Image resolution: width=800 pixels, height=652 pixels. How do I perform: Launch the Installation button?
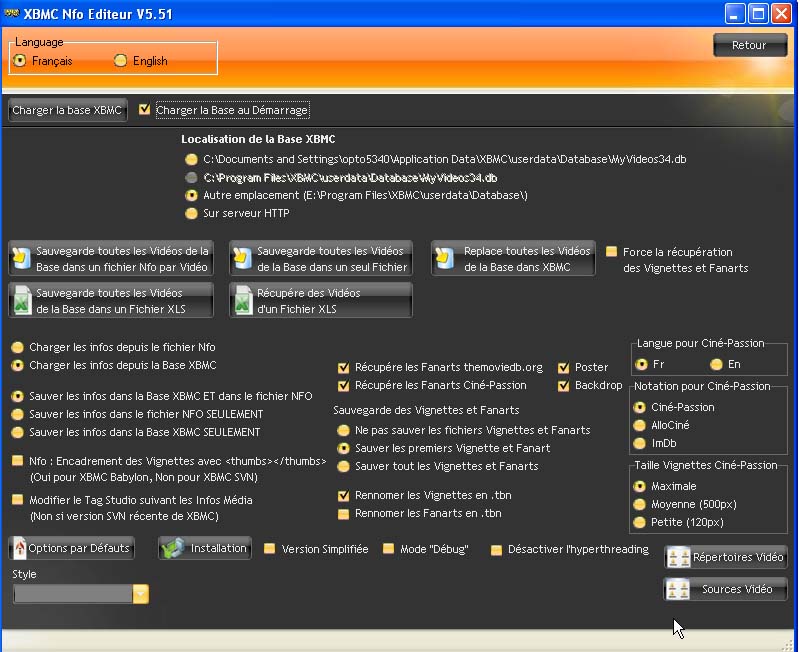pyautogui.click(x=205, y=548)
